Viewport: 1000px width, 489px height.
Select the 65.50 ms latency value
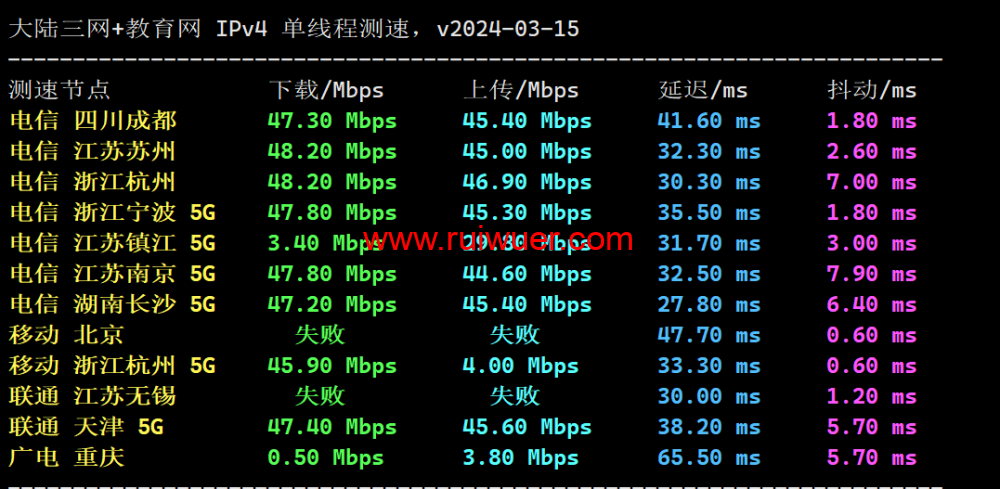click(709, 458)
